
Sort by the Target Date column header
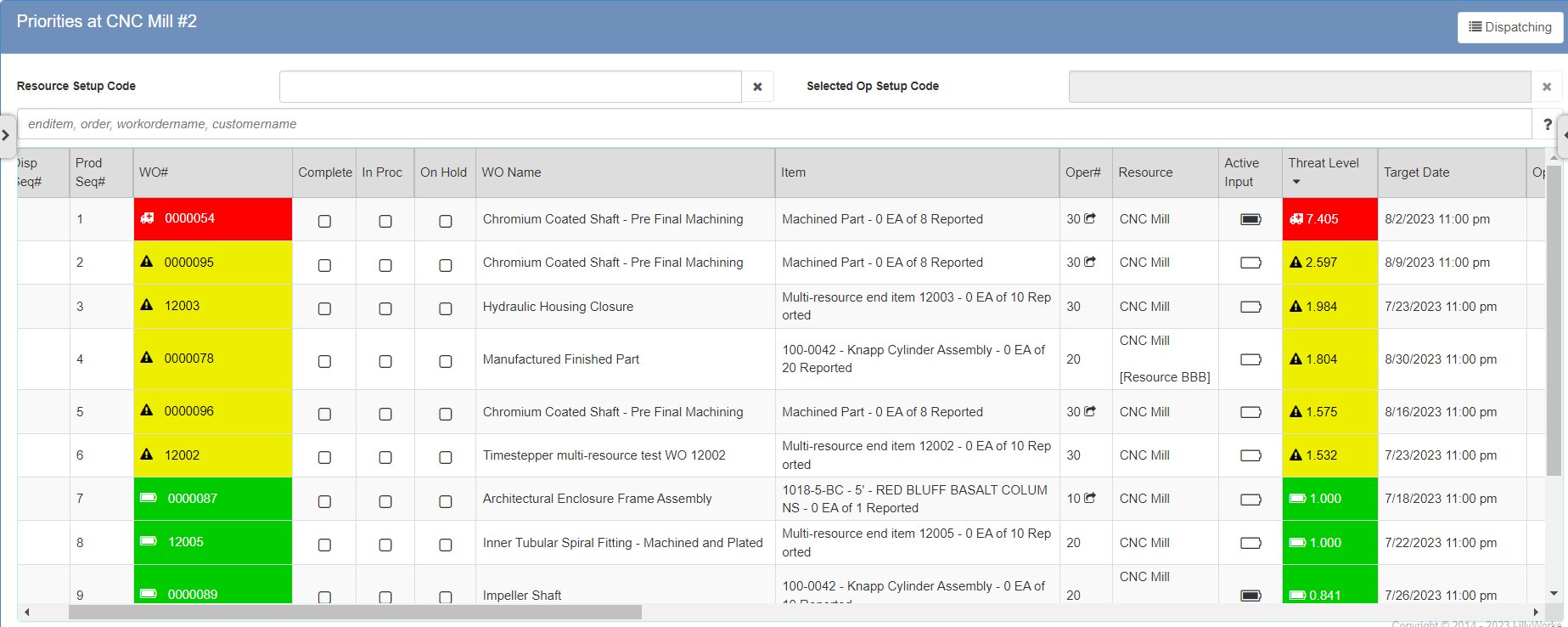[1416, 172]
